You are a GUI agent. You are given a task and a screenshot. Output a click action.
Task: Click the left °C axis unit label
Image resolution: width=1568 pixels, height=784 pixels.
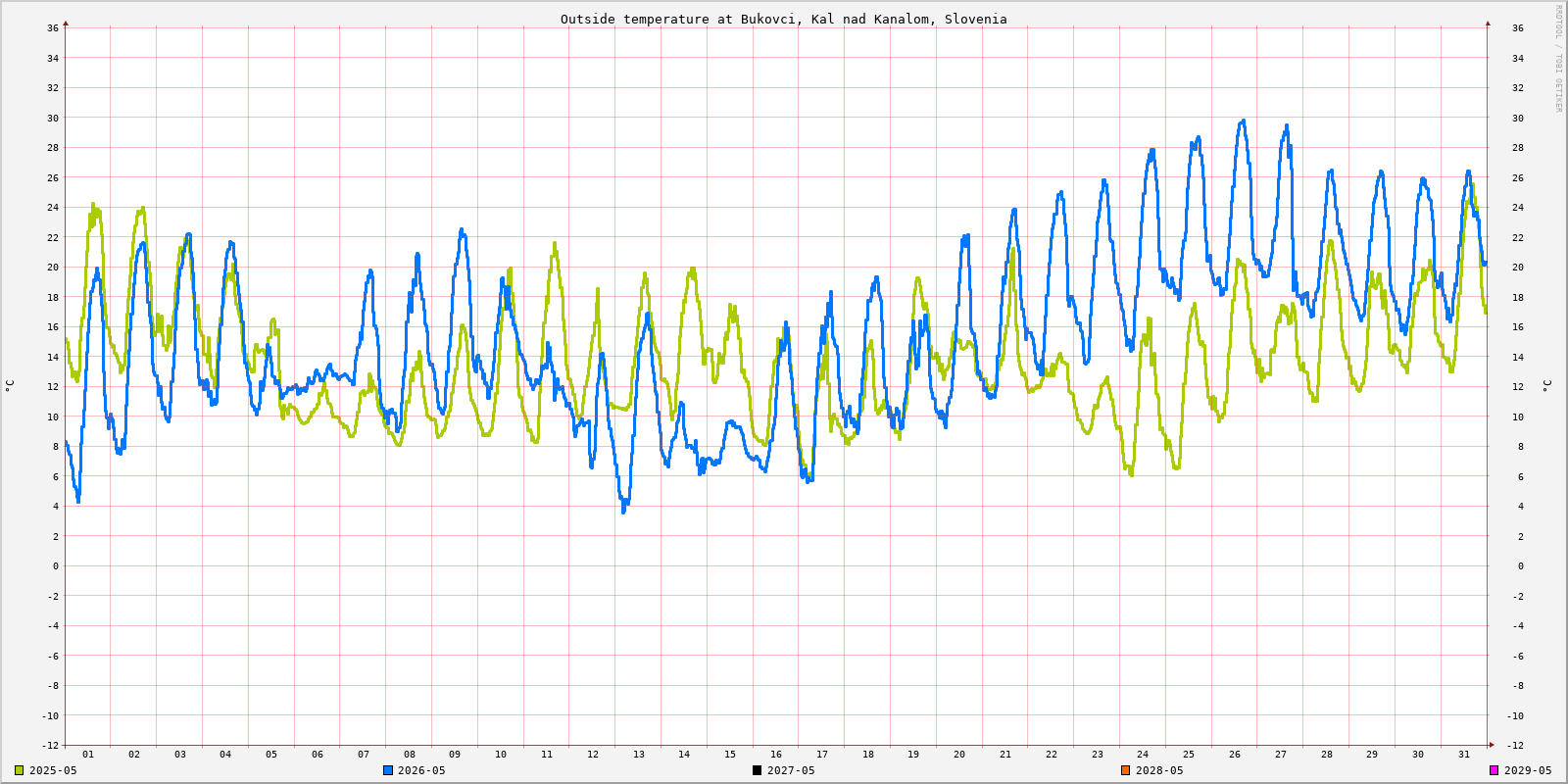[10, 385]
